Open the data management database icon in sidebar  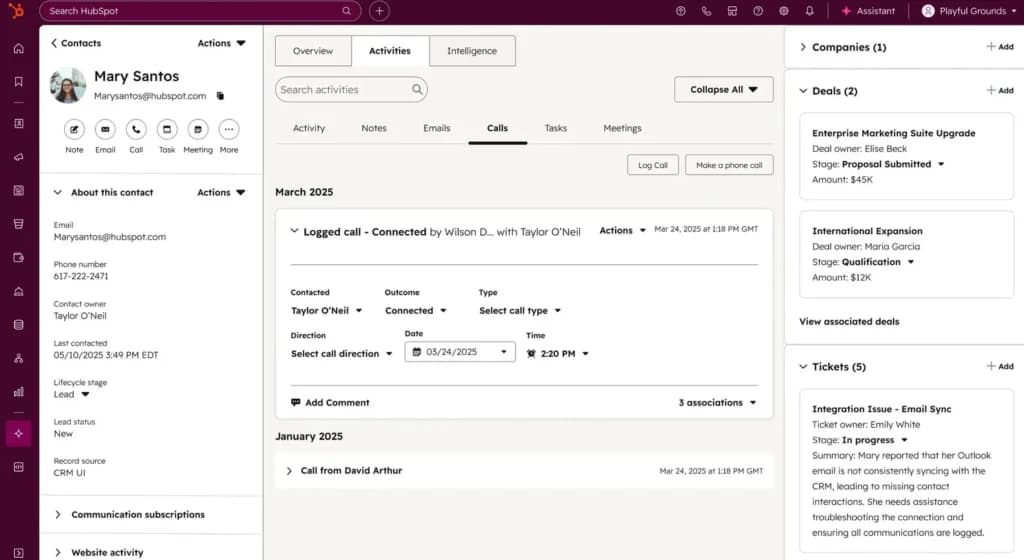click(x=19, y=324)
